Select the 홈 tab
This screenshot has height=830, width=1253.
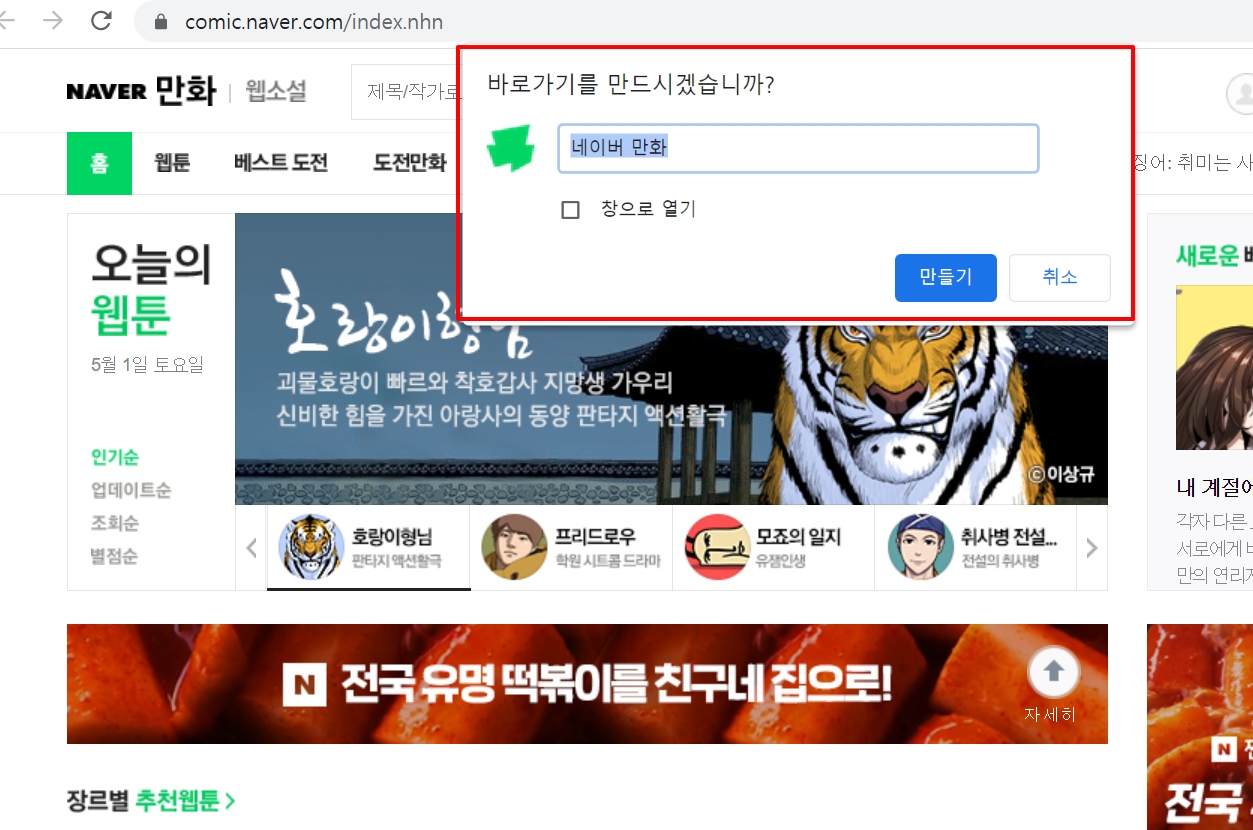99,163
